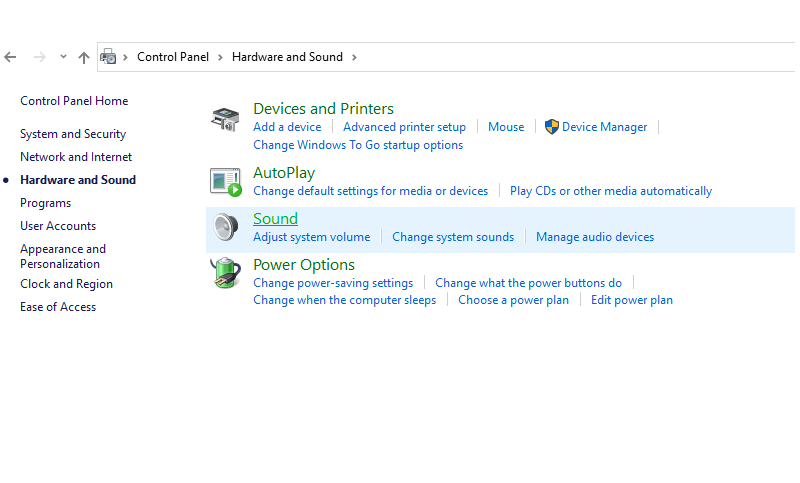
Task: Click Adjust system volume link
Action: click(312, 237)
